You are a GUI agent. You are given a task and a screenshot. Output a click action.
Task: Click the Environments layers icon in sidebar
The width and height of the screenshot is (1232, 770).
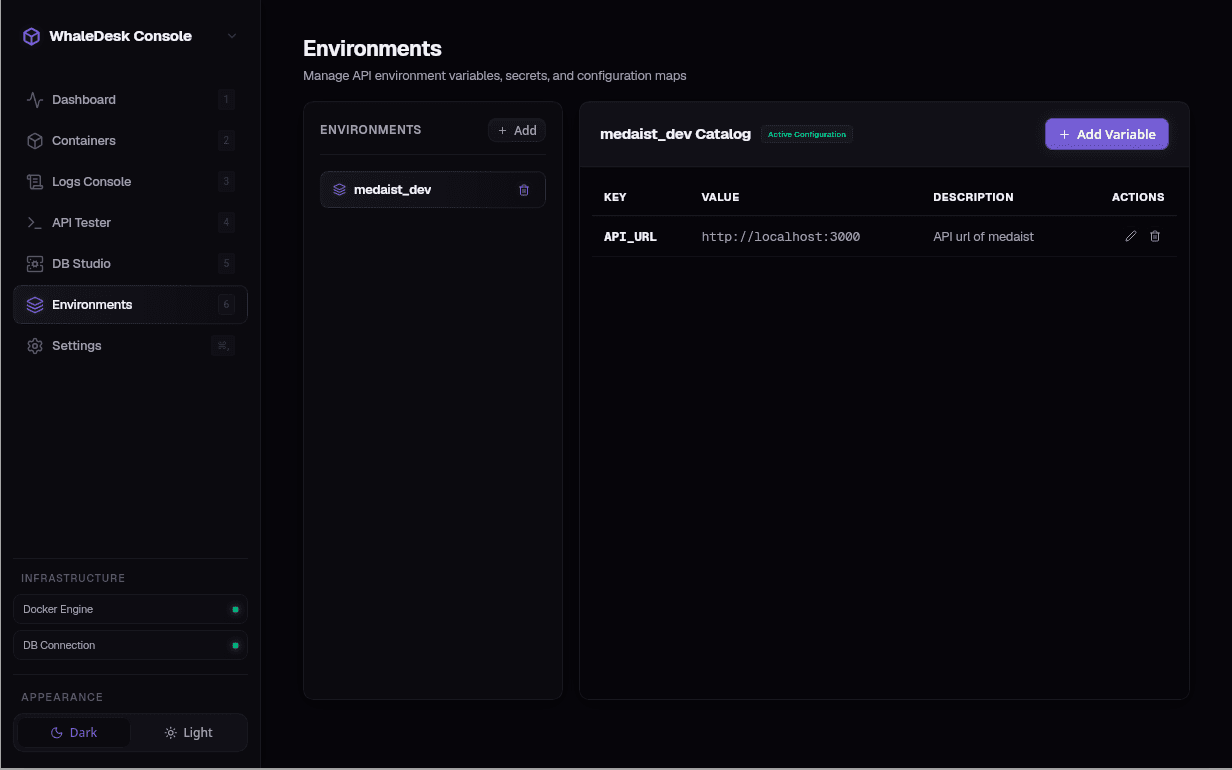tap(35, 305)
